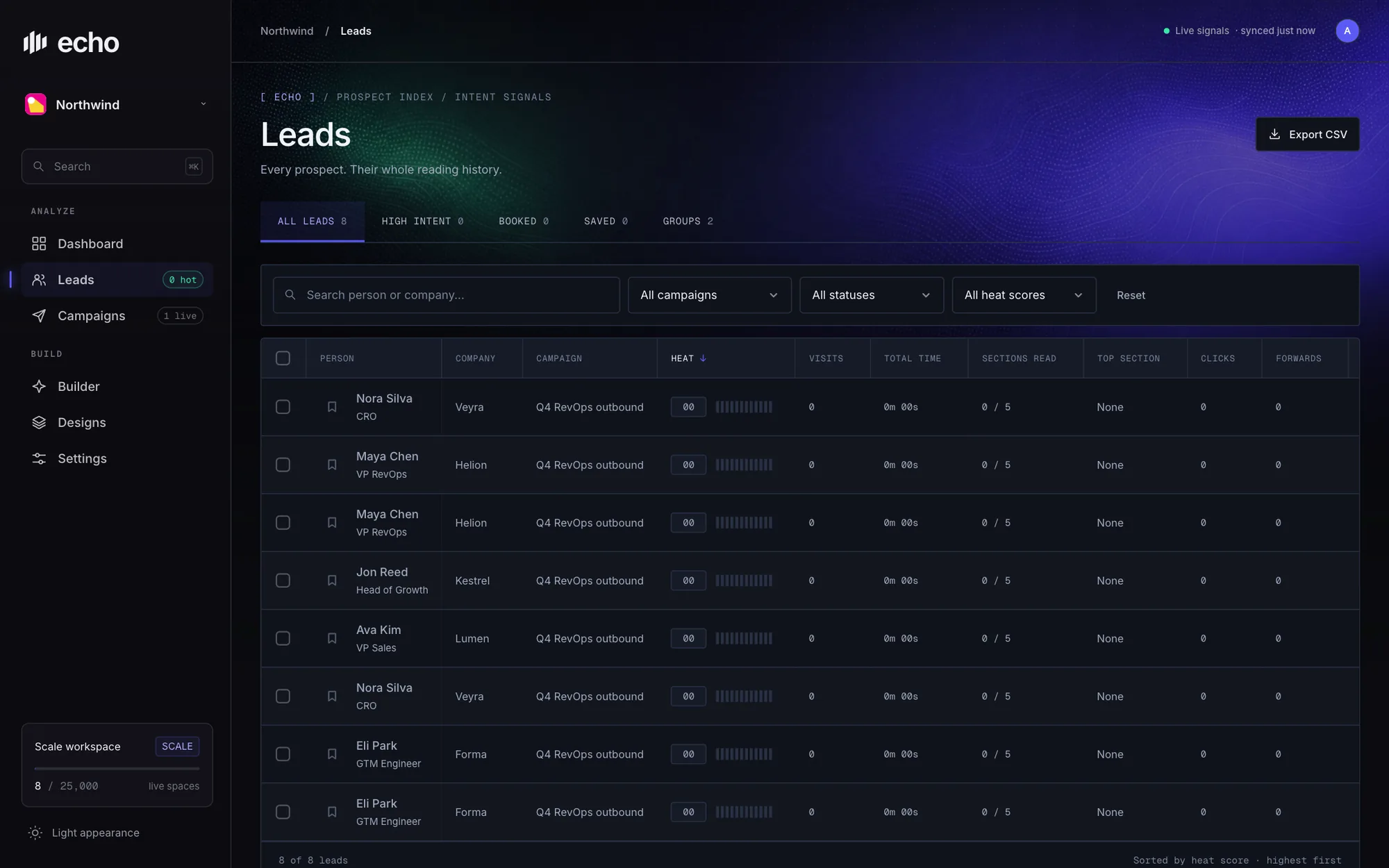Image resolution: width=1389 pixels, height=868 pixels.
Task: Bookmark Ava Kim's lead row
Action: (332, 638)
